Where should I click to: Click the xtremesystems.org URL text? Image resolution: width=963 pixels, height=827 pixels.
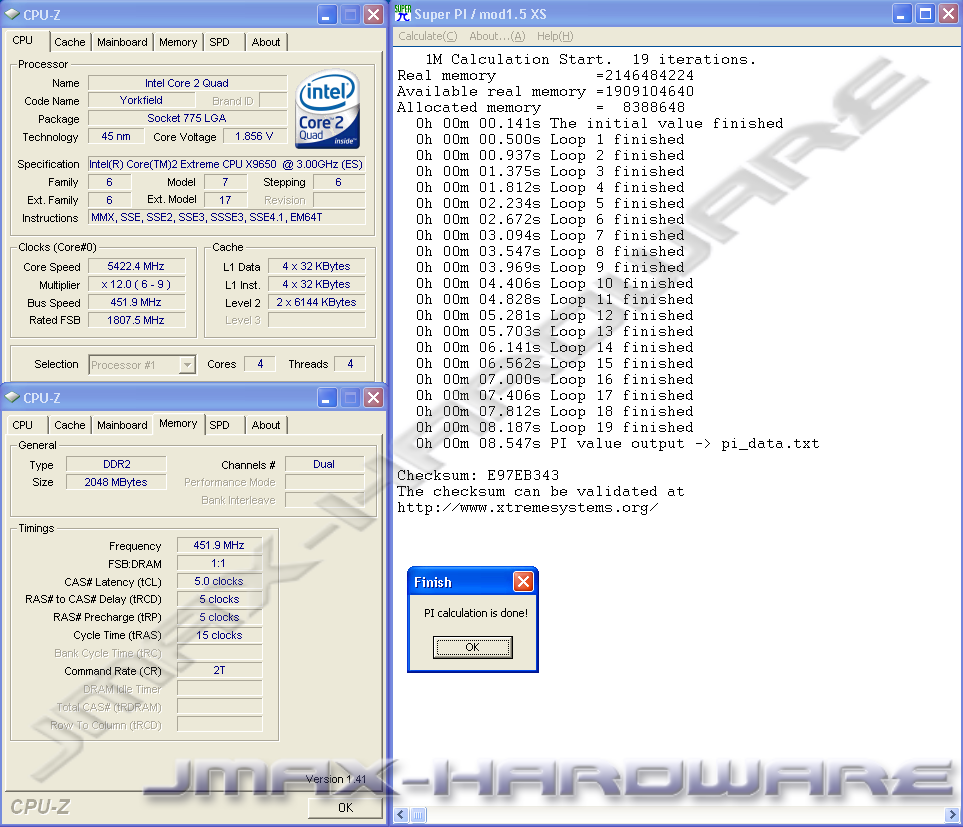(528, 508)
